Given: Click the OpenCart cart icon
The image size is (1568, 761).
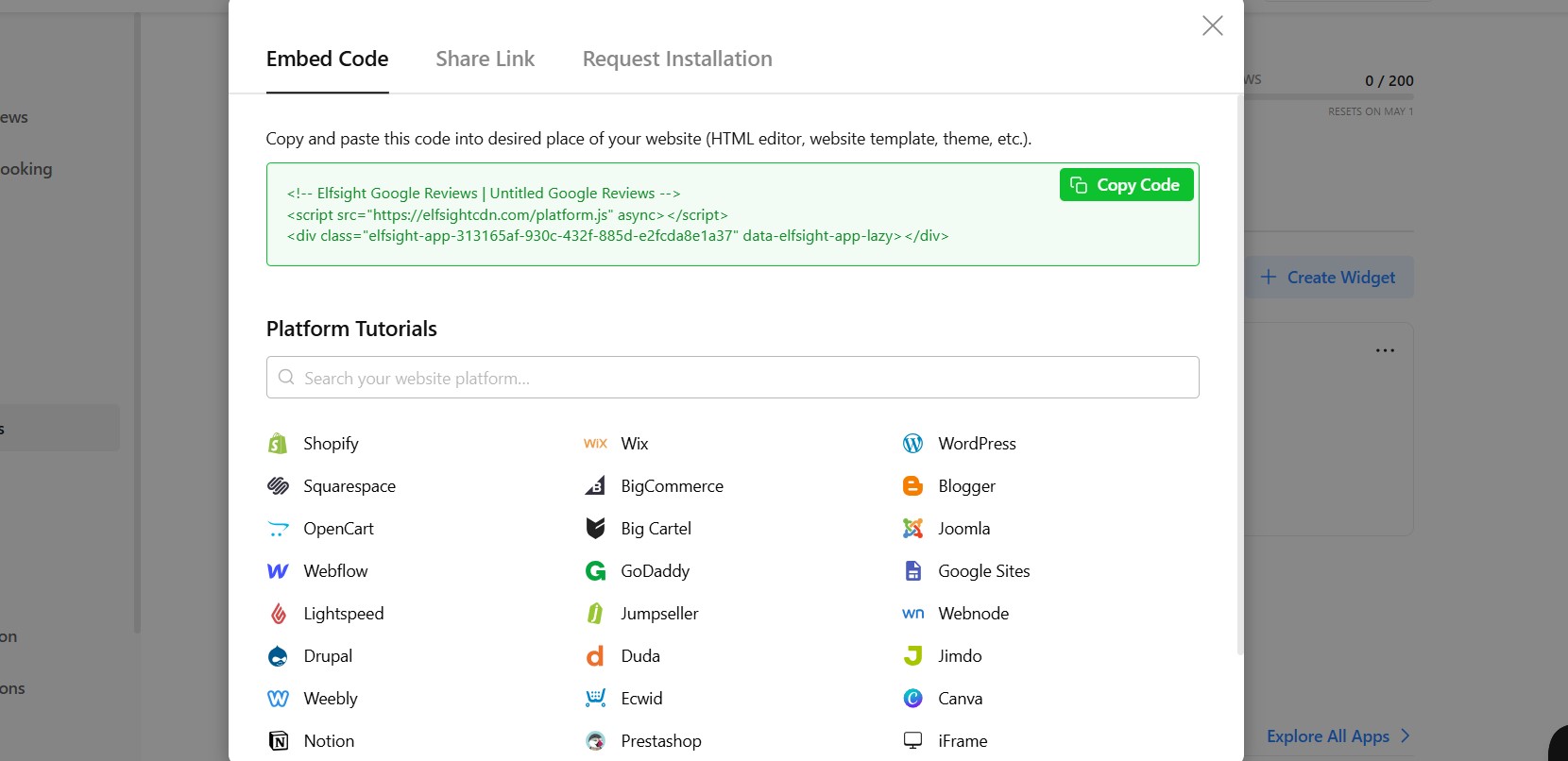Looking at the screenshot, I should (x=278, y=529).
